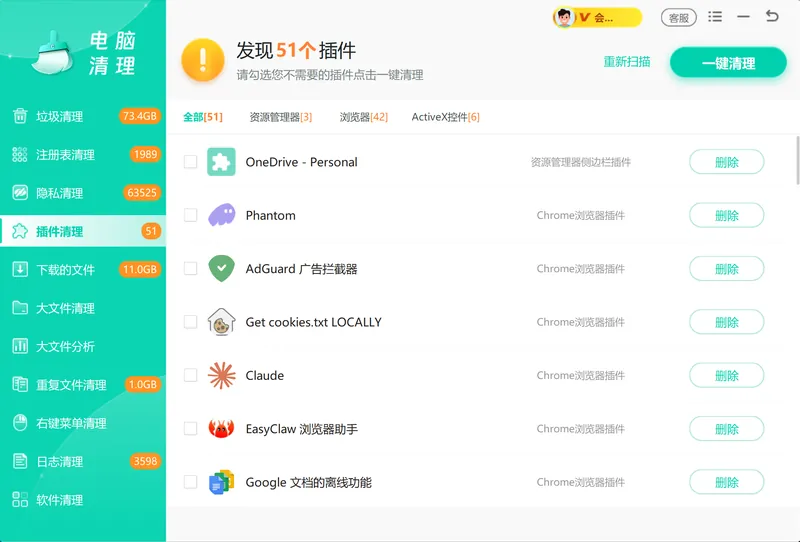Click the Claude plugin name text
Screen dimensions: 800x542
coord(265,376)
